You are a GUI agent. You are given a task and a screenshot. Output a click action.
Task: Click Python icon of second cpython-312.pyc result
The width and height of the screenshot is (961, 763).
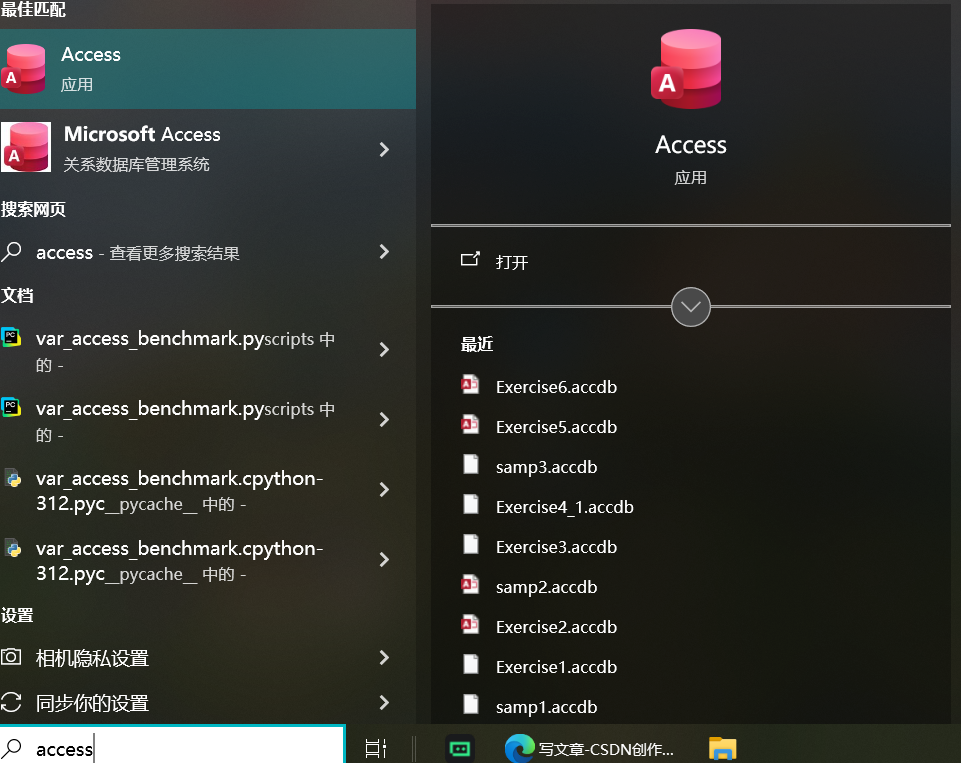(x=13, y=548)
